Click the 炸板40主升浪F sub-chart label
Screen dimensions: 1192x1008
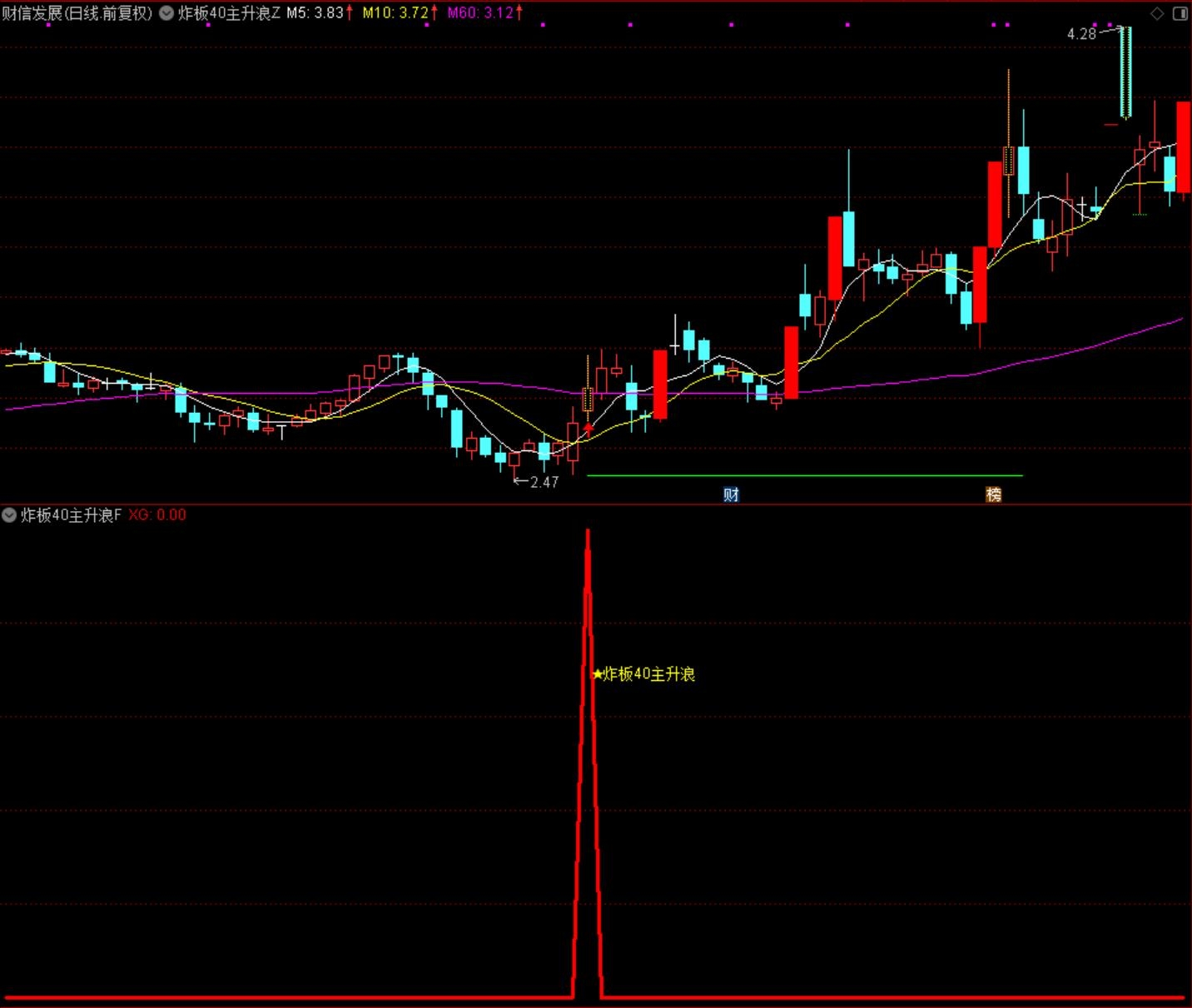[x=71, y=515]
